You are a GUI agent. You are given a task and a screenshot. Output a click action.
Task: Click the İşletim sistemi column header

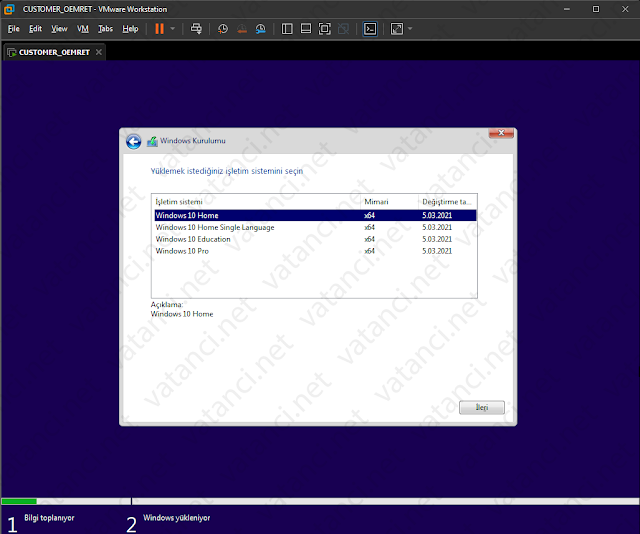(256, 202)
